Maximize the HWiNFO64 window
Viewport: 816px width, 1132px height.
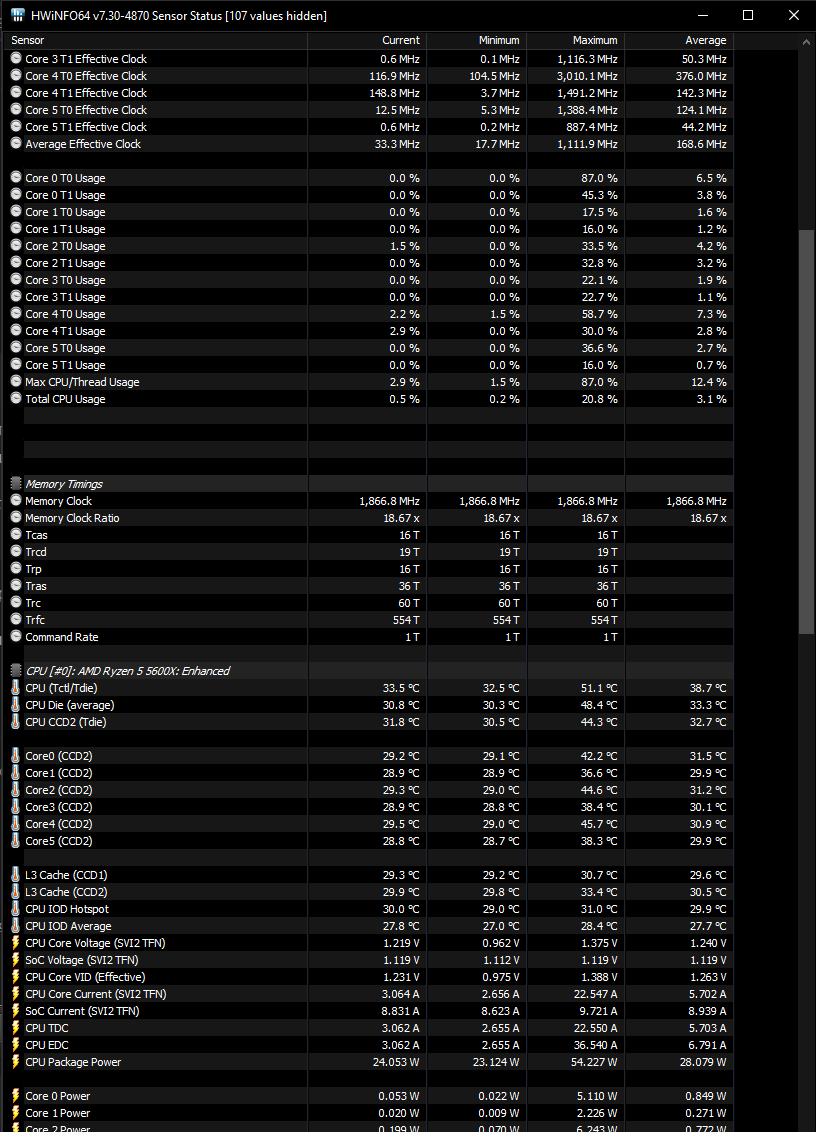[748, 15]
